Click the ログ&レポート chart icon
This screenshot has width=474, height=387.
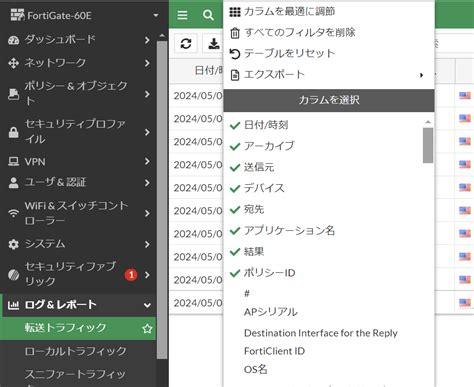tap(14, 305)
